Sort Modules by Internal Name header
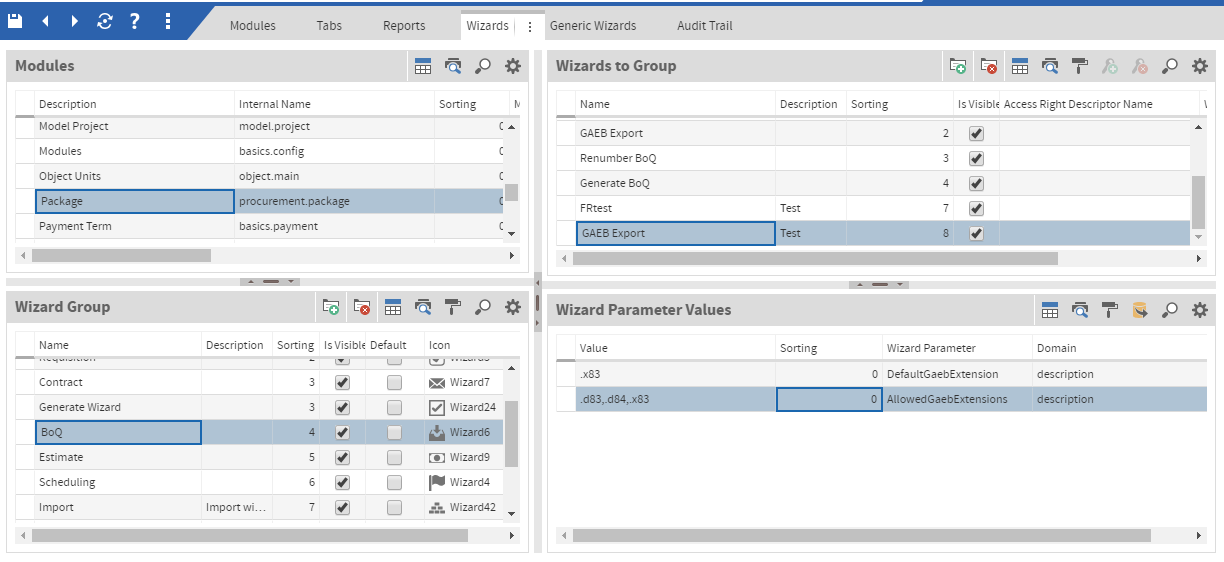This screenshot has height=562, width=1224. point(275,104)
